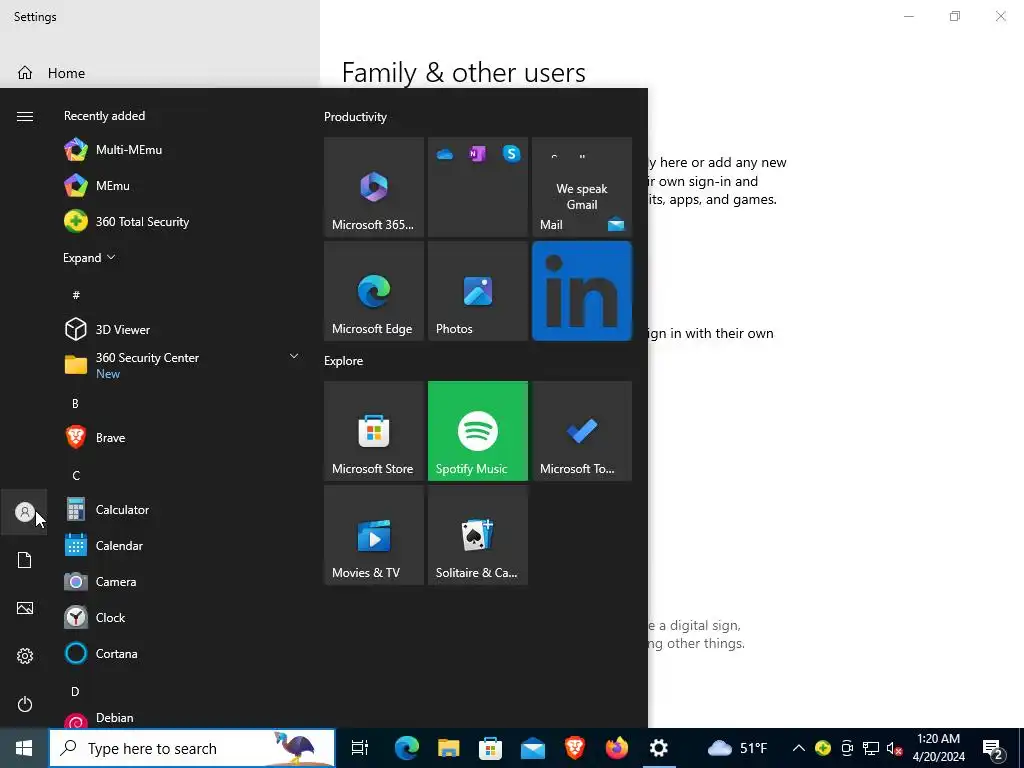Expand the Start menu hamburger navigation
Image resolution: width=1024 pixels, height=768 pixels.
[25, 116]
